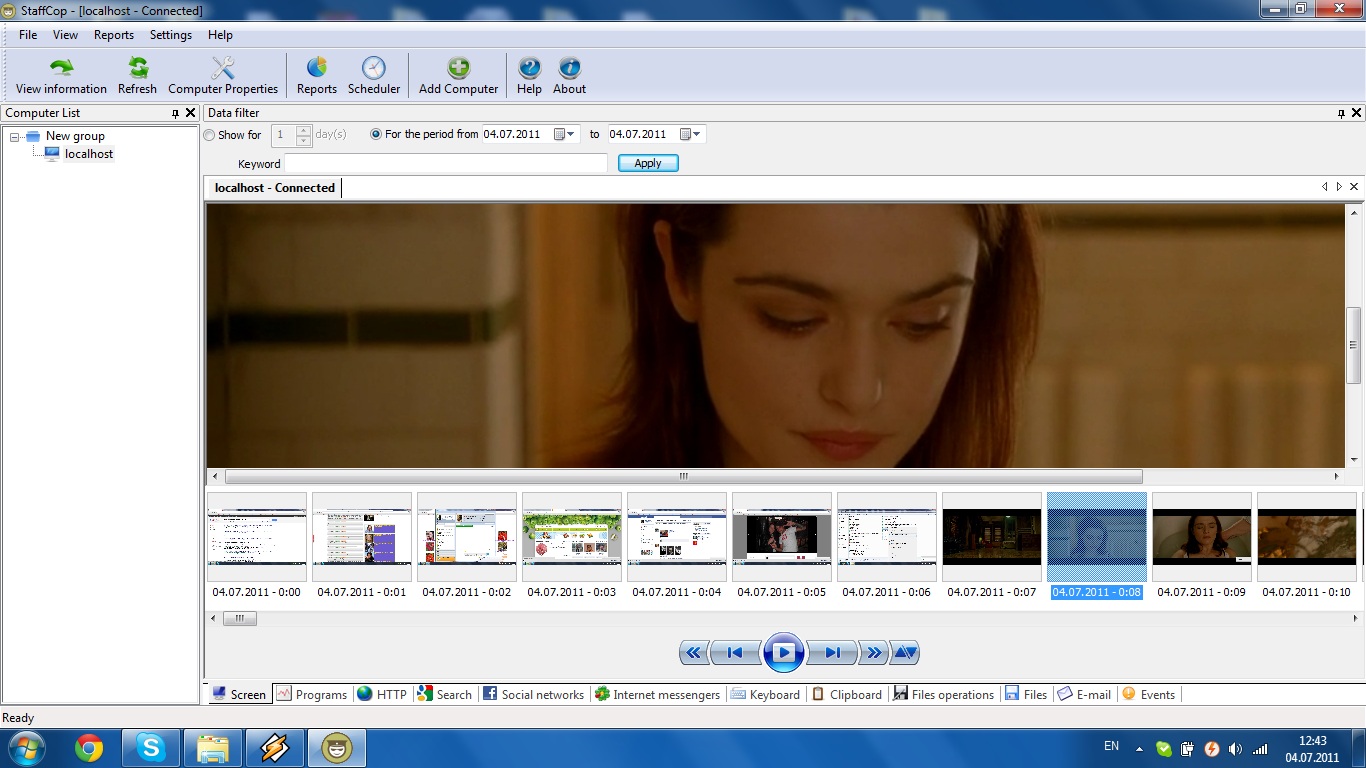1366x768 pixels.
Task: Switch to the Events tab
Action: pos(1148,694)
